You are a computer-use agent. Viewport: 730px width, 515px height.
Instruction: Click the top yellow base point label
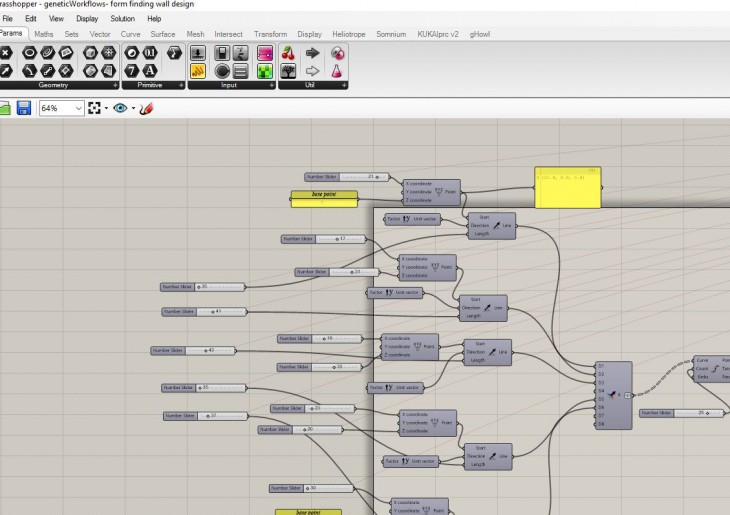click(x=323, y=195)
